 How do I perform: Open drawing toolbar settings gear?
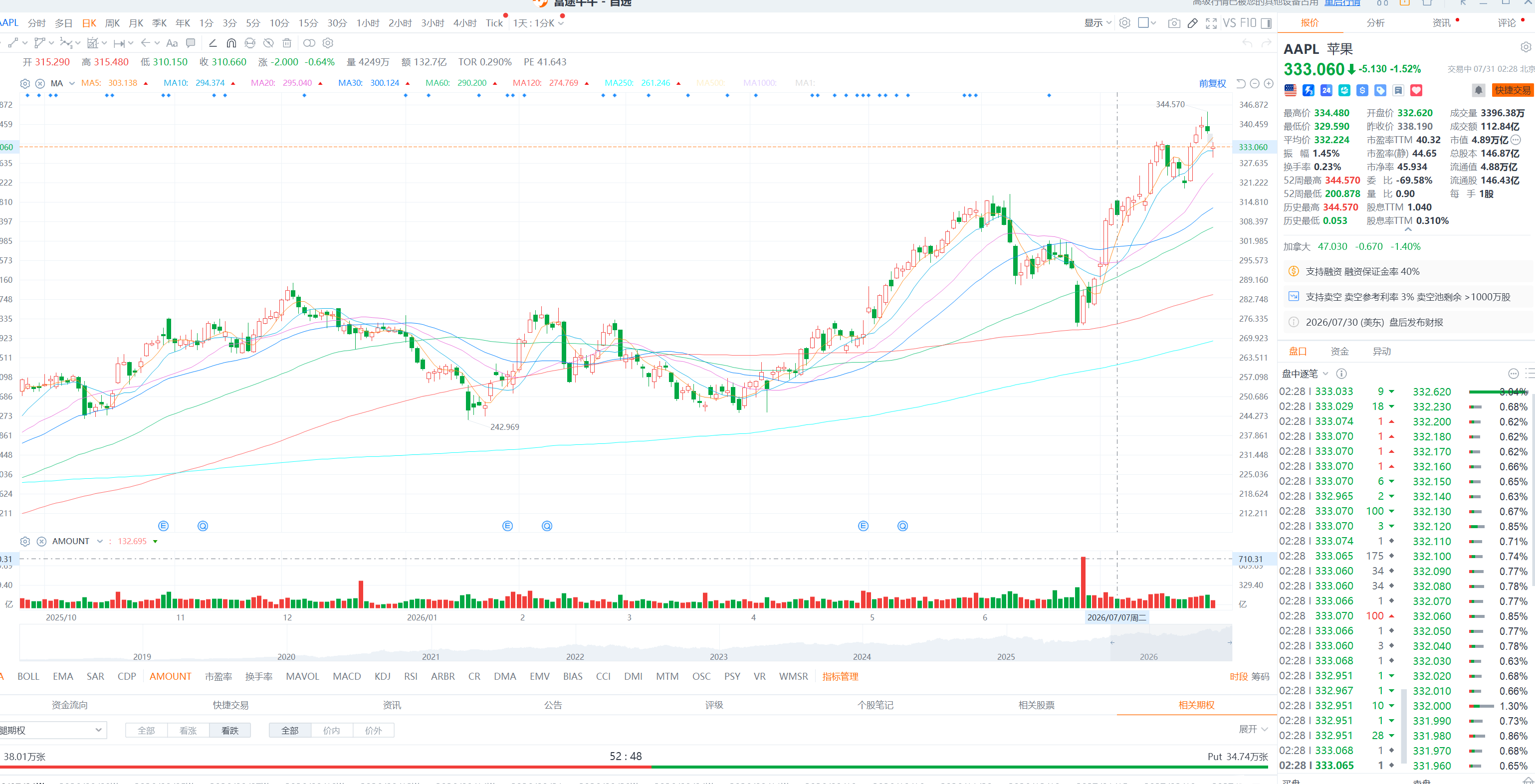(328, 43)
